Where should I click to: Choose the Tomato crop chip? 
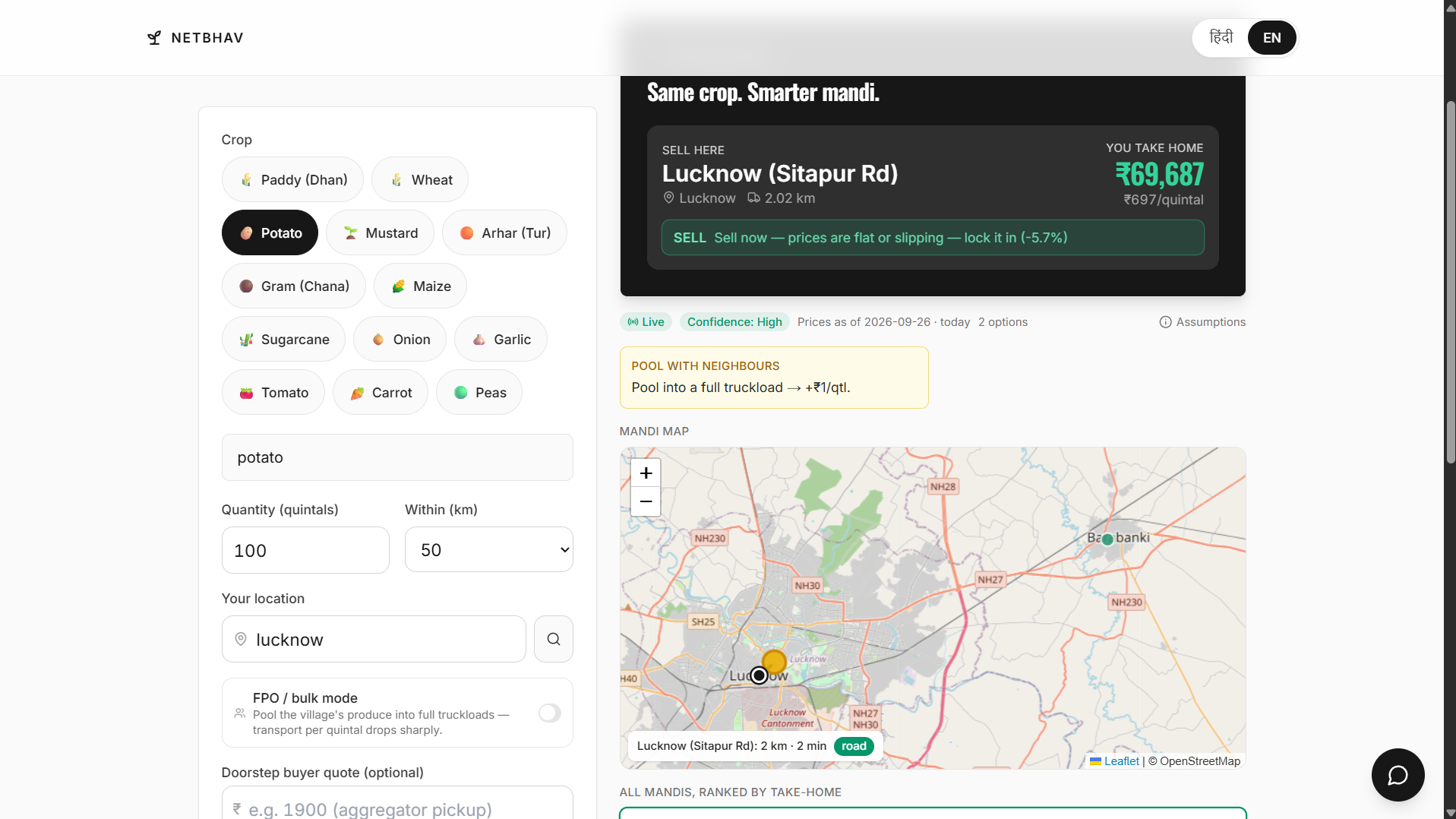tap(273, 393)
